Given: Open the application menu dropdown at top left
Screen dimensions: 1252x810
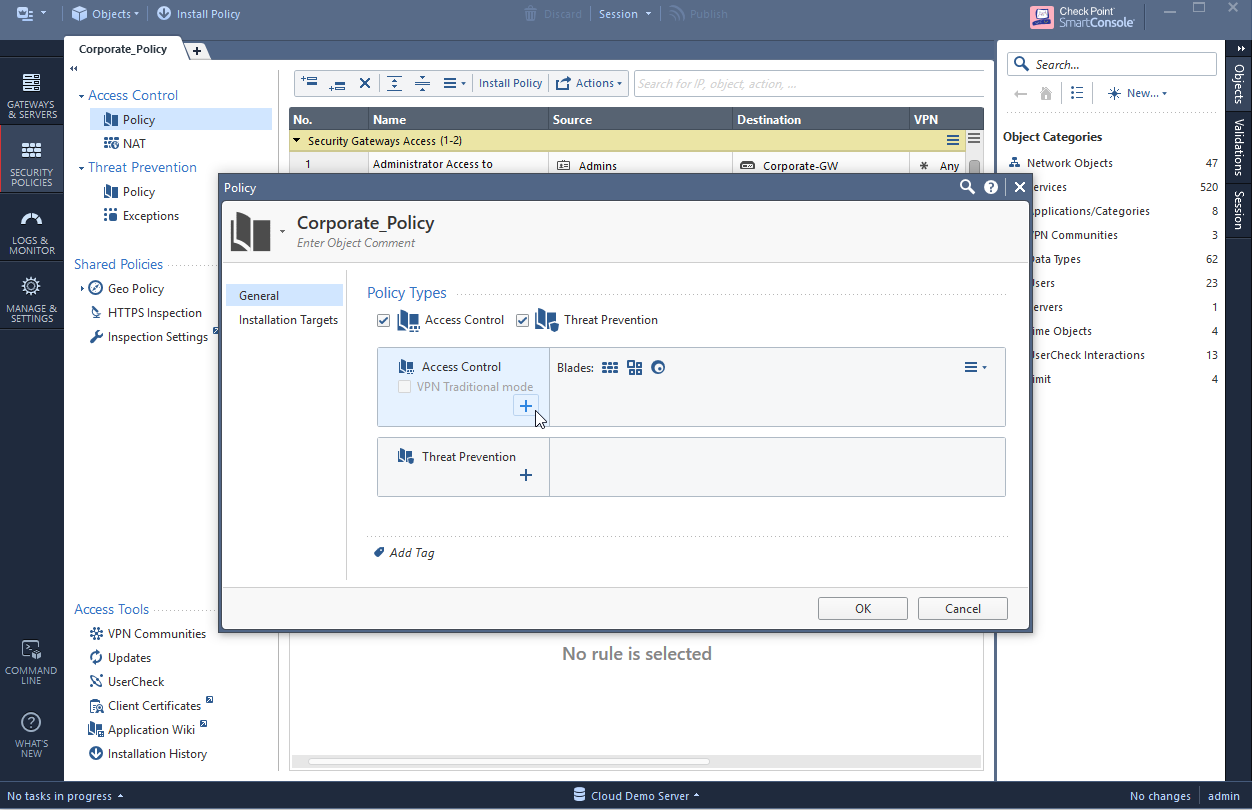Looking at the screenshot, I should 32,14.
